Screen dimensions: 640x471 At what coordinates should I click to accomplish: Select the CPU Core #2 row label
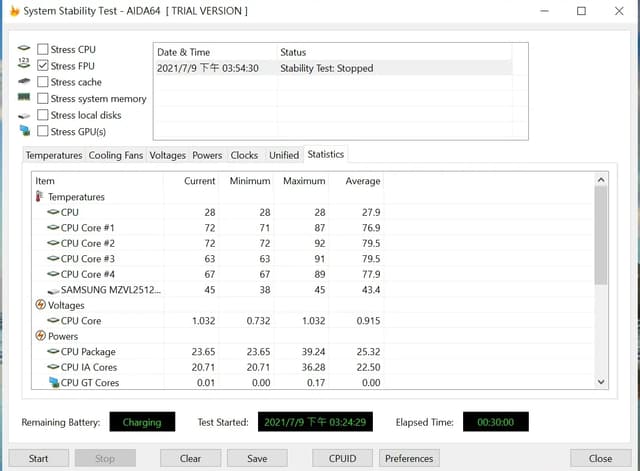[x=88, y=243]
